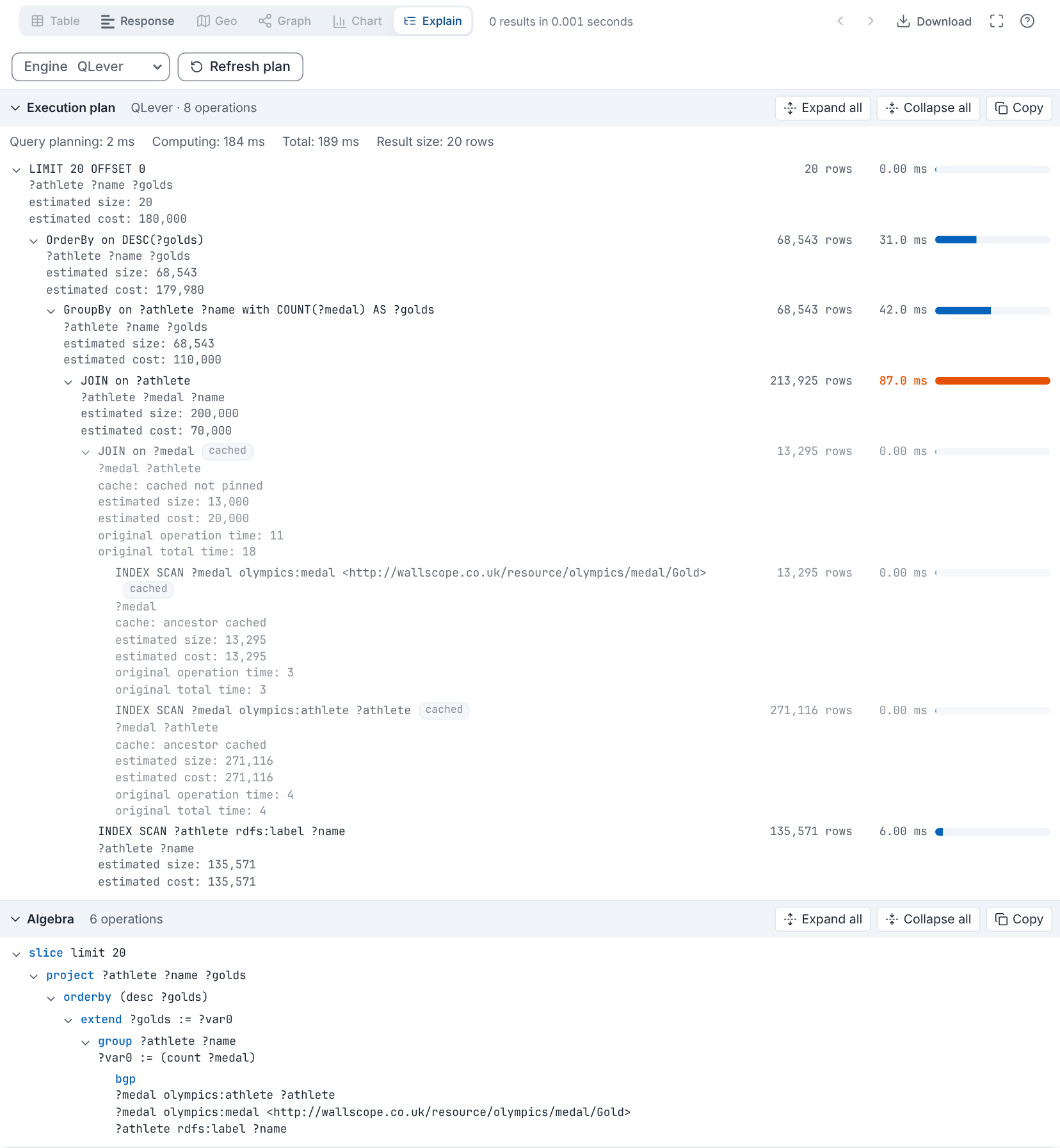Click the Result size: 20 rows text
Viewport: 1060px width, 1148px height.
[x=435, y=141]
